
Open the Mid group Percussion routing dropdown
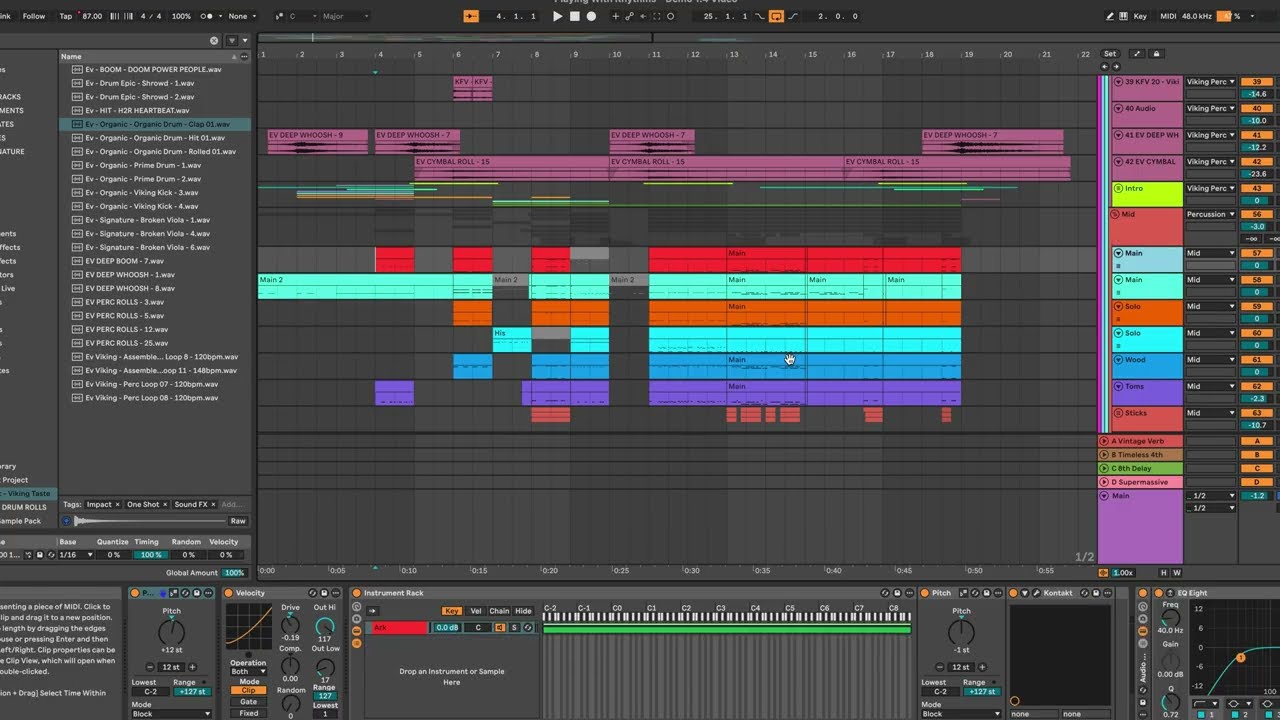coord(1211,214)
